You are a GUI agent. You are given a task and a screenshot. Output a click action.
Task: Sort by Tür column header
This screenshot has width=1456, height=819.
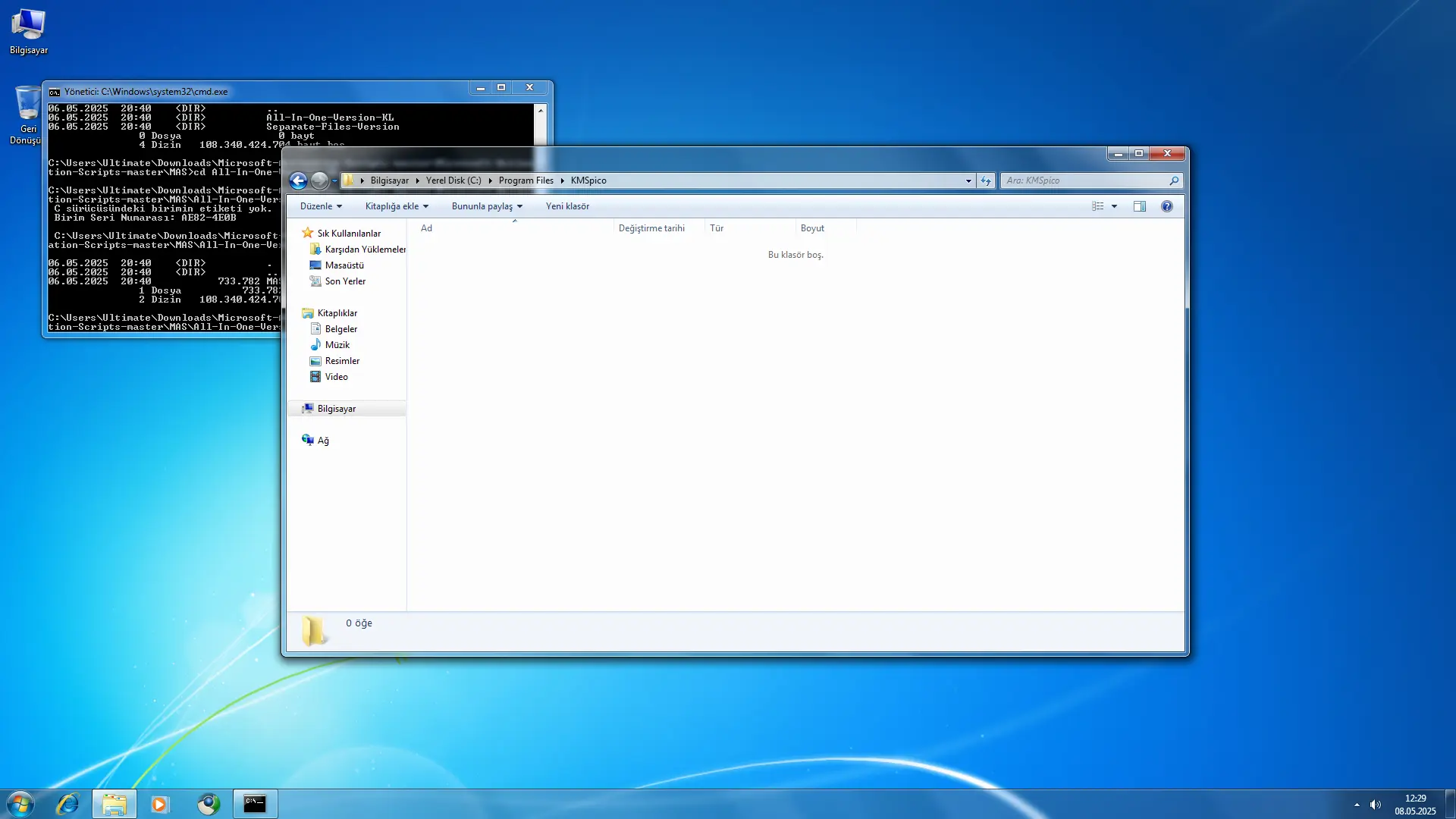tap(749, 228)
